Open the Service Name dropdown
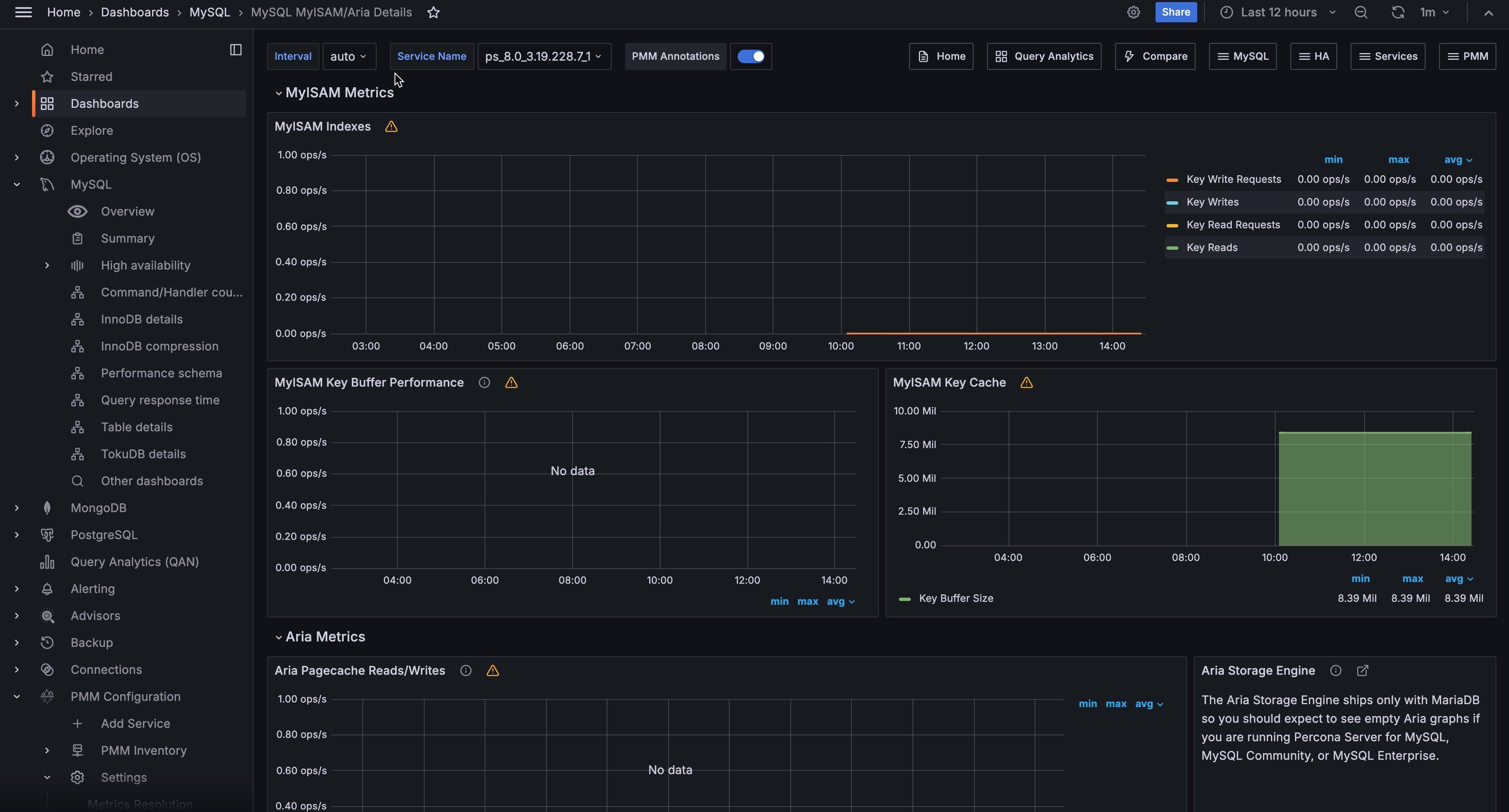Image resolution: width=1509 pixels, height=812 pixels. tap(543, 56)
